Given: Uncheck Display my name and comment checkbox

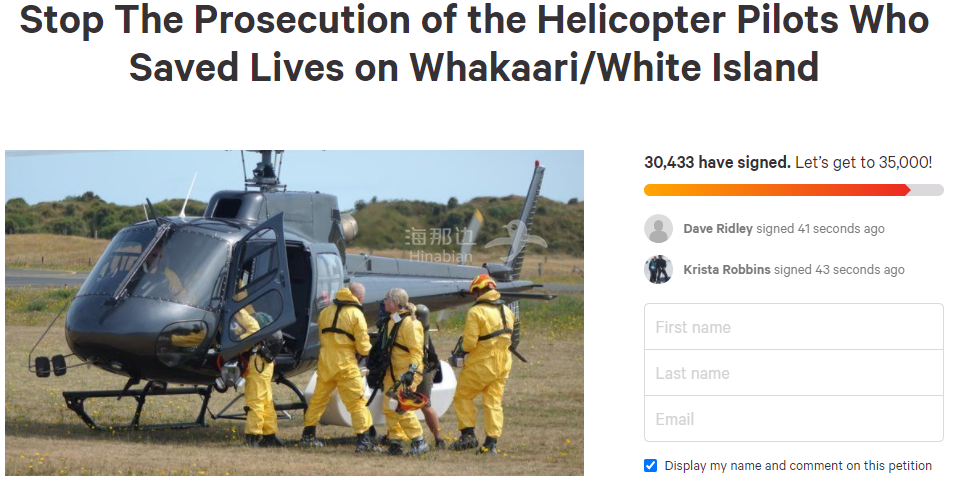Looking at the screenshot, I should pyautogui.click(x=650, y=466).
